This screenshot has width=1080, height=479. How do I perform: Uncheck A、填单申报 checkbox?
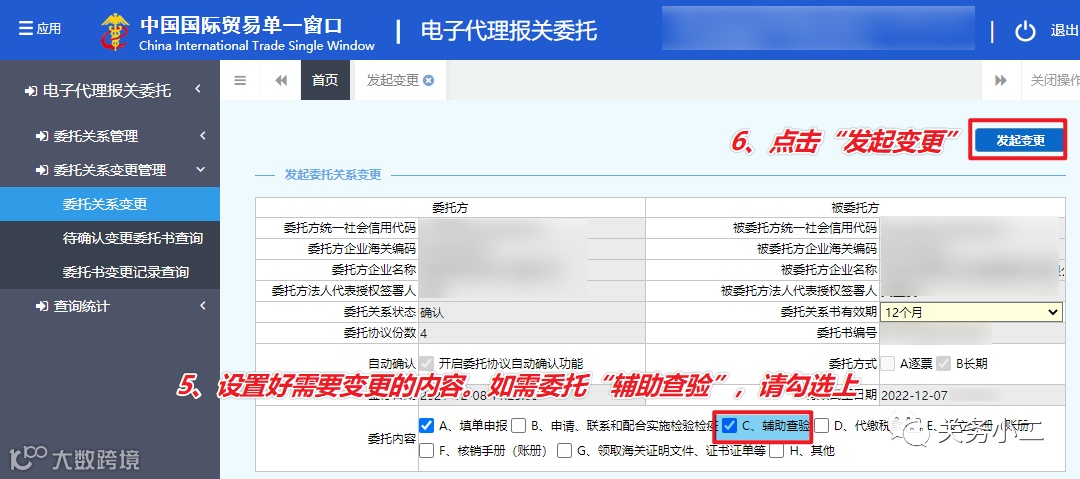pyautogui.click(x=426, y=425)
